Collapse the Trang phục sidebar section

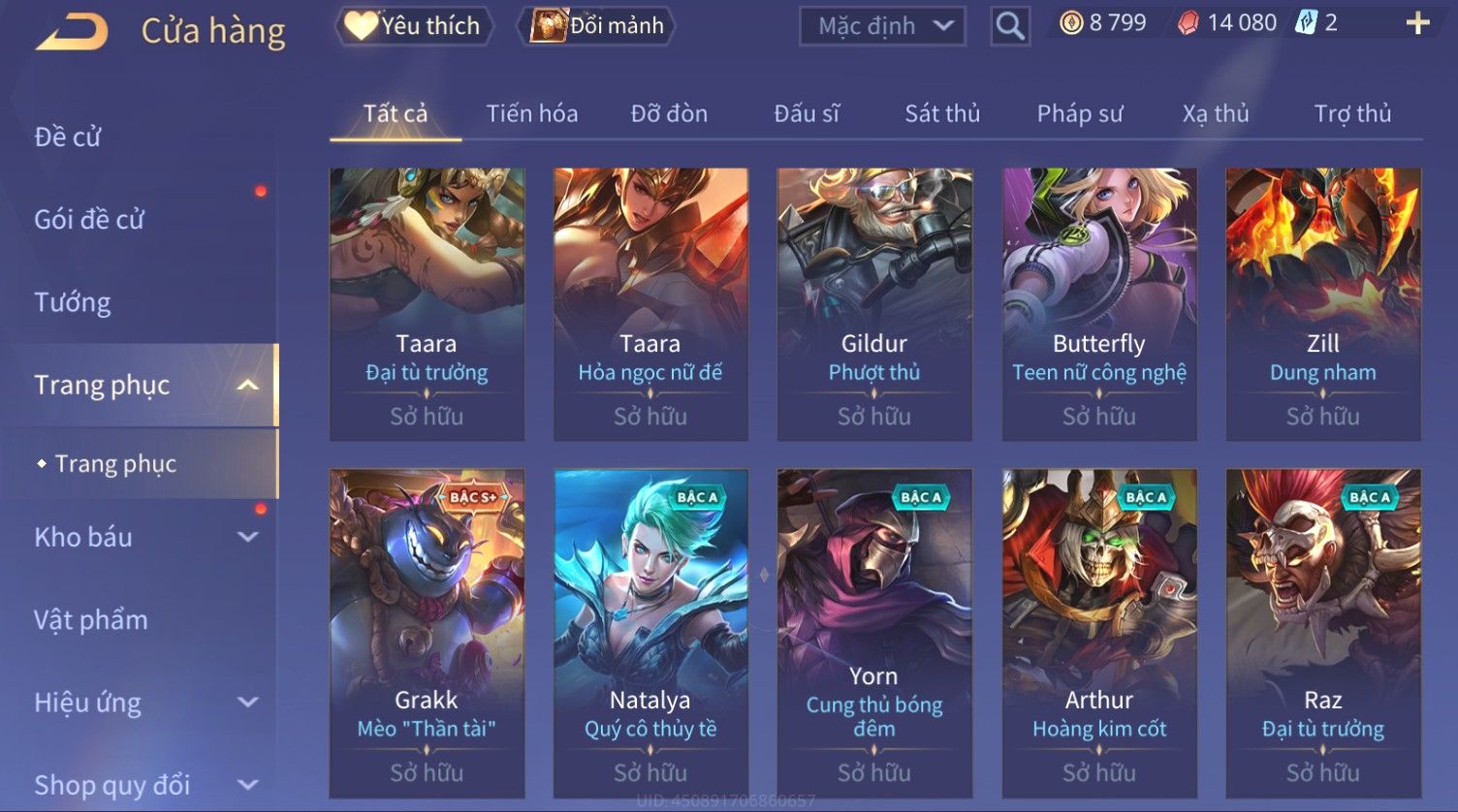click(x=248, y=386)
